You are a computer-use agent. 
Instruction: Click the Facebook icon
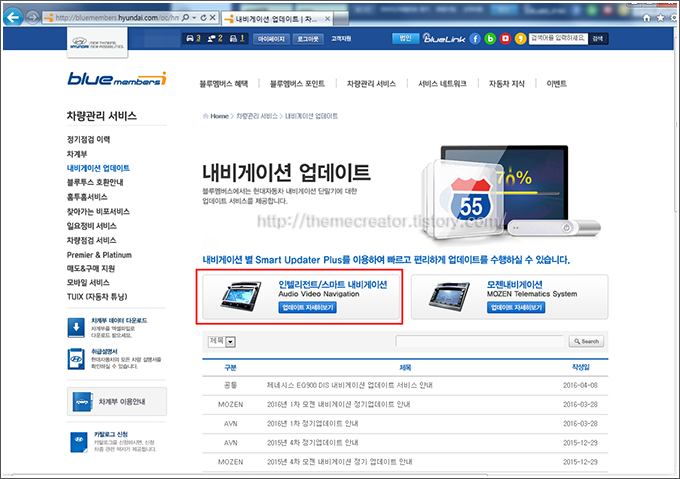coord(475,39)
